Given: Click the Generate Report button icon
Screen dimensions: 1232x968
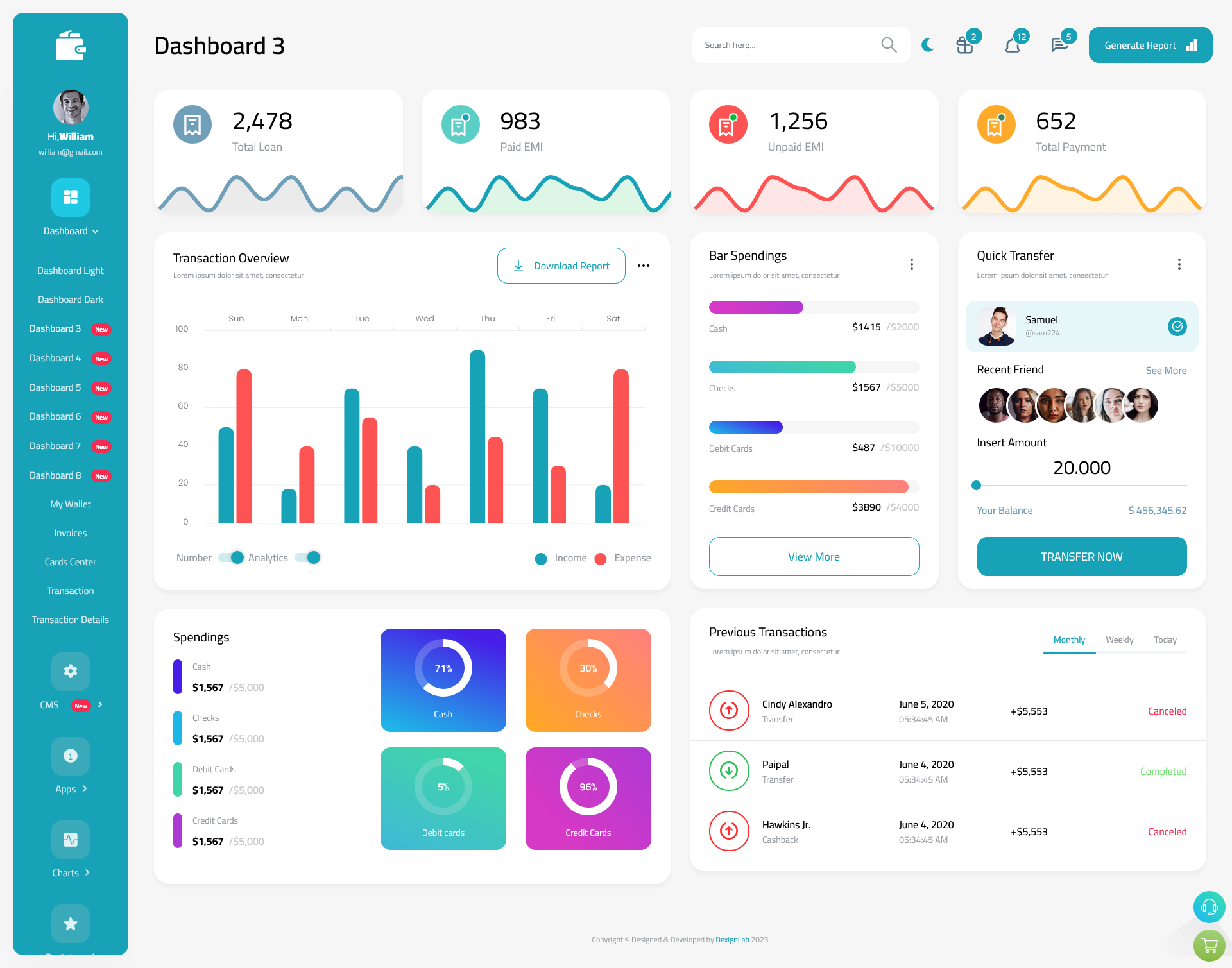Looking at the screenshot, I should click(x=1192, y=44).
